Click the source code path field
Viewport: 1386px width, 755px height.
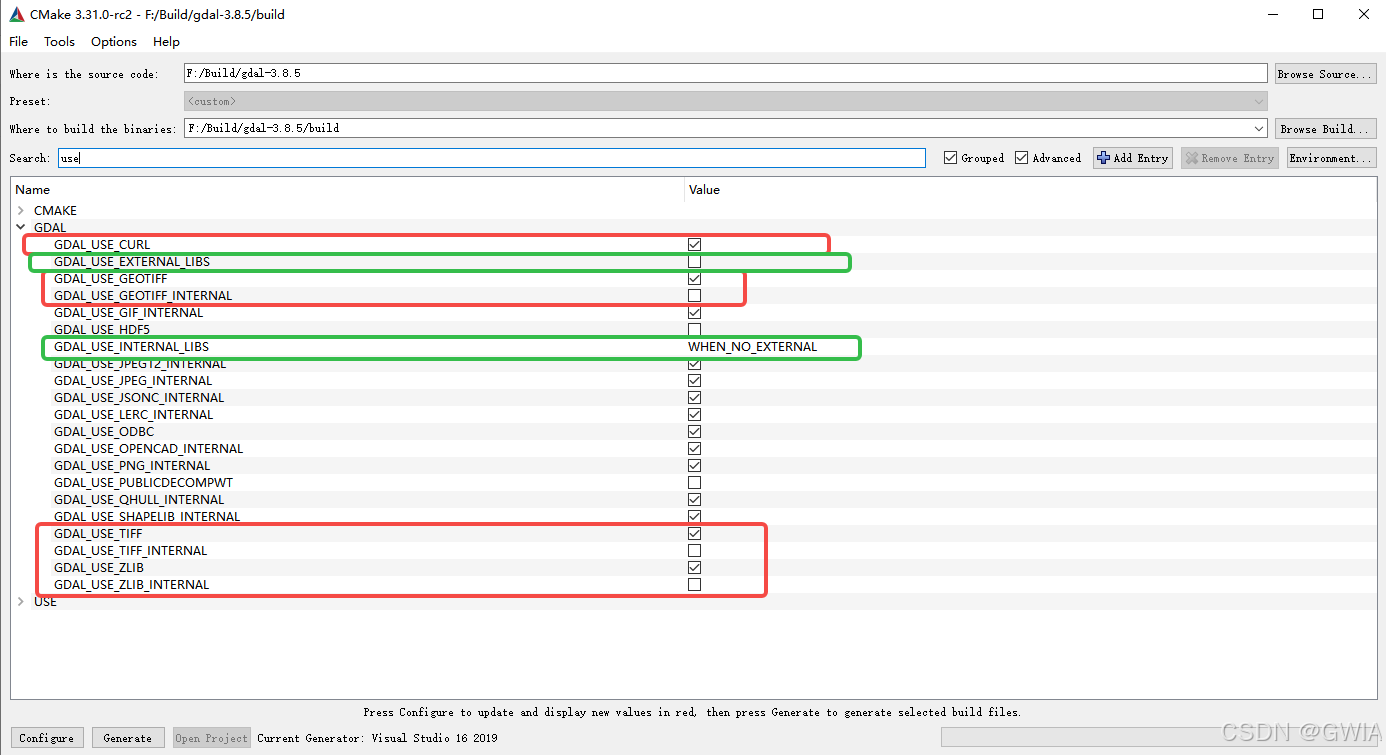(x=726, y=74)
